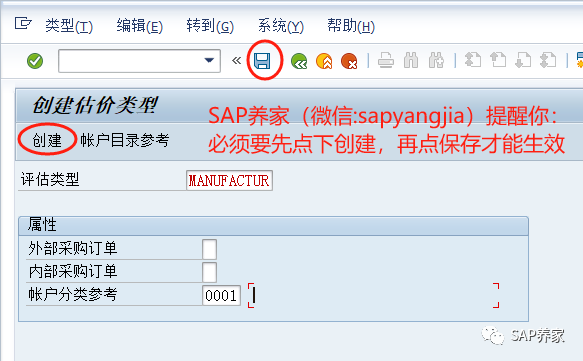Collapse the command field with the double-chevron

click(x=236, y=61)
